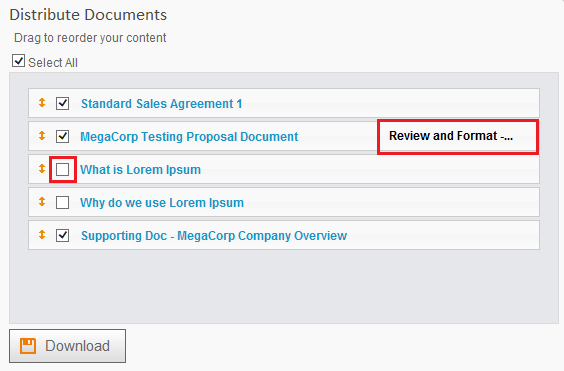Tick the Why do we use Lorem Ipsum checkbox
This screenshot has width=564, height=371.
coord(63,203)
